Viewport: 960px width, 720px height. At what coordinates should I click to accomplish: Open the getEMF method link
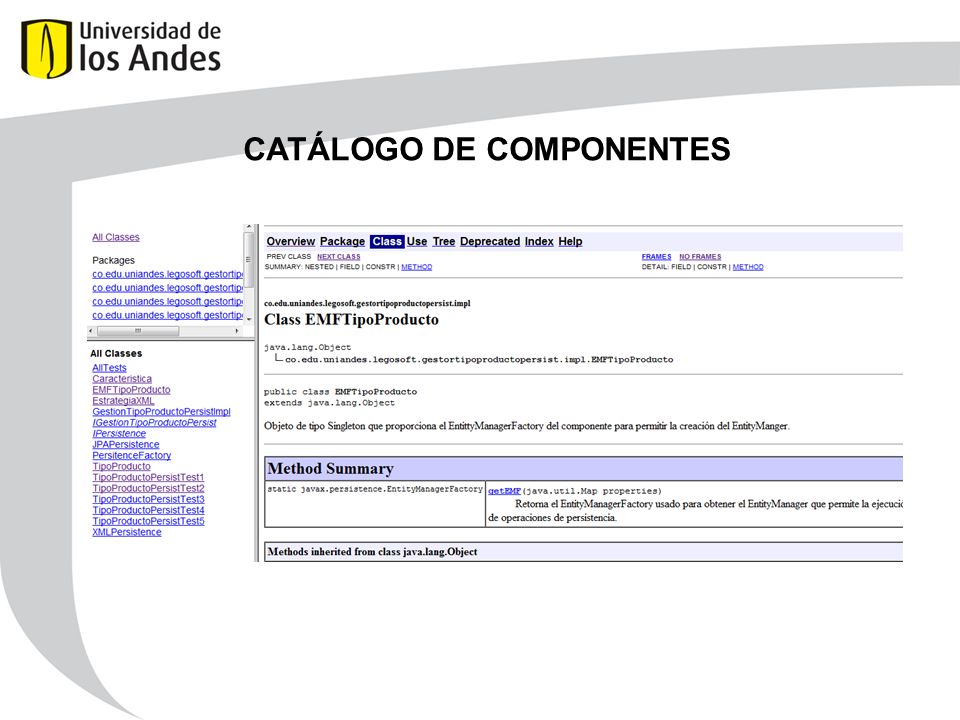coord(504,491)
